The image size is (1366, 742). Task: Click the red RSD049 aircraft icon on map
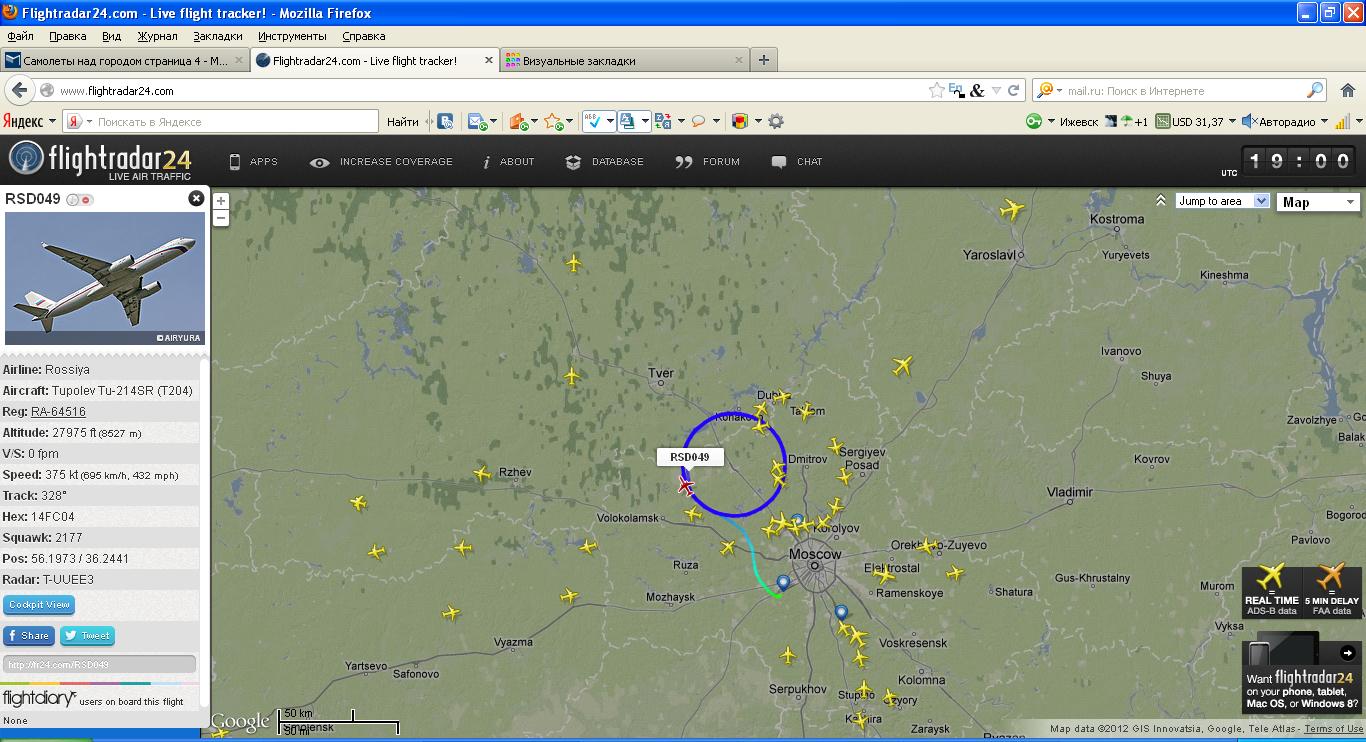click(x=686, y=486)
